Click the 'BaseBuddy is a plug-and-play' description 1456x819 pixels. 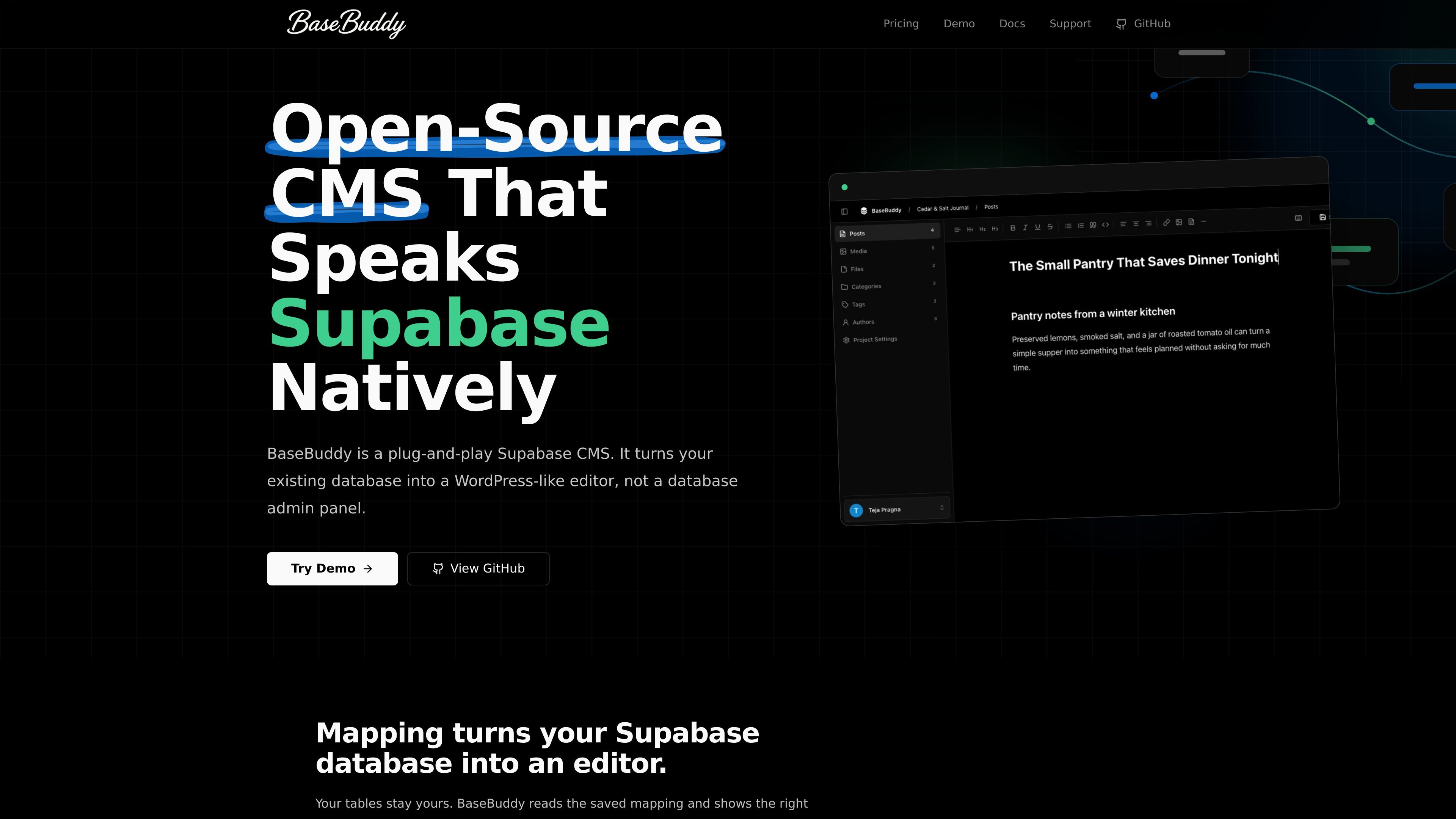click(502, 481)
